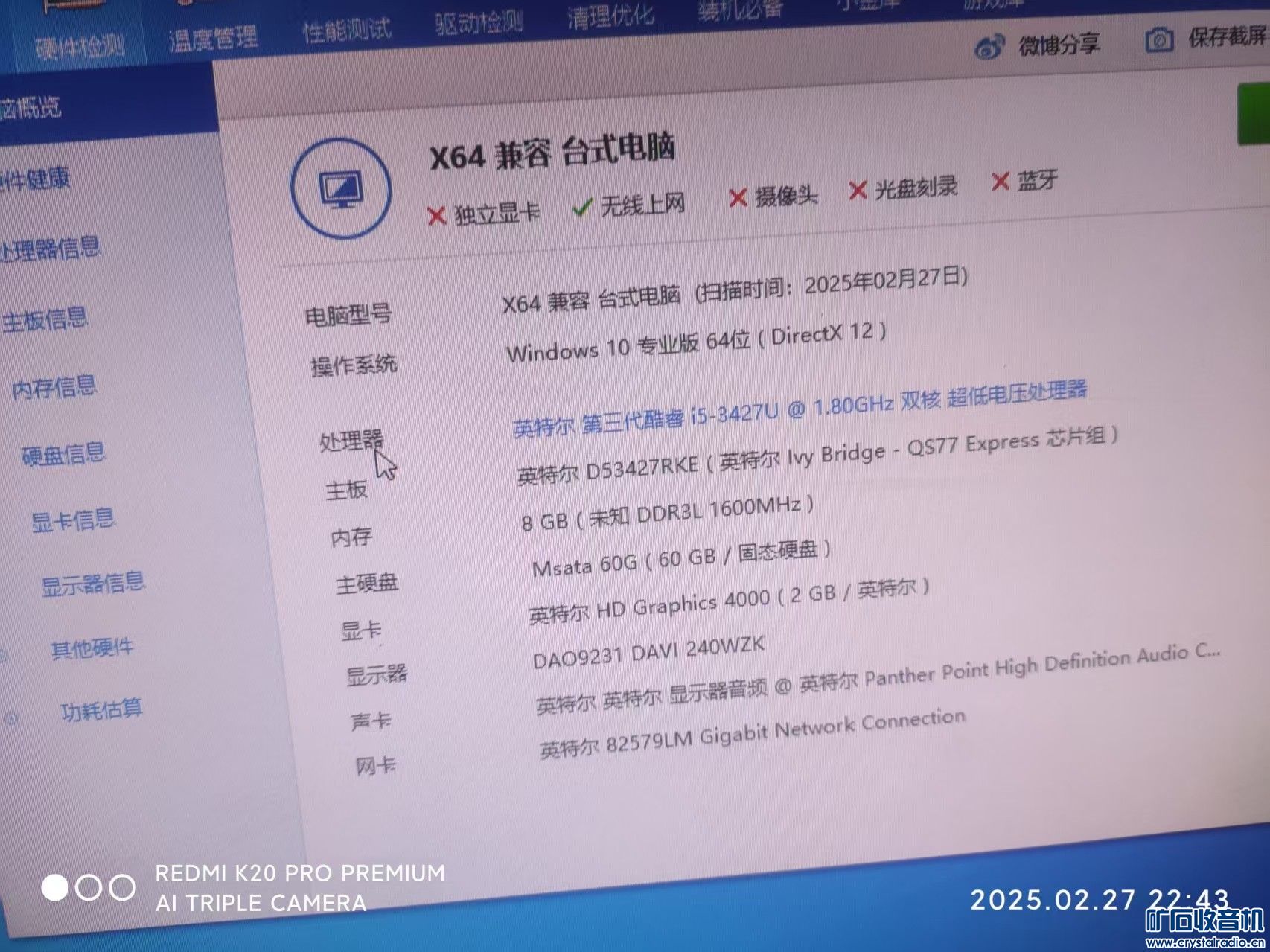
Task: Open 显卡信息 in the sidebar
Action: tap(73, 520)
